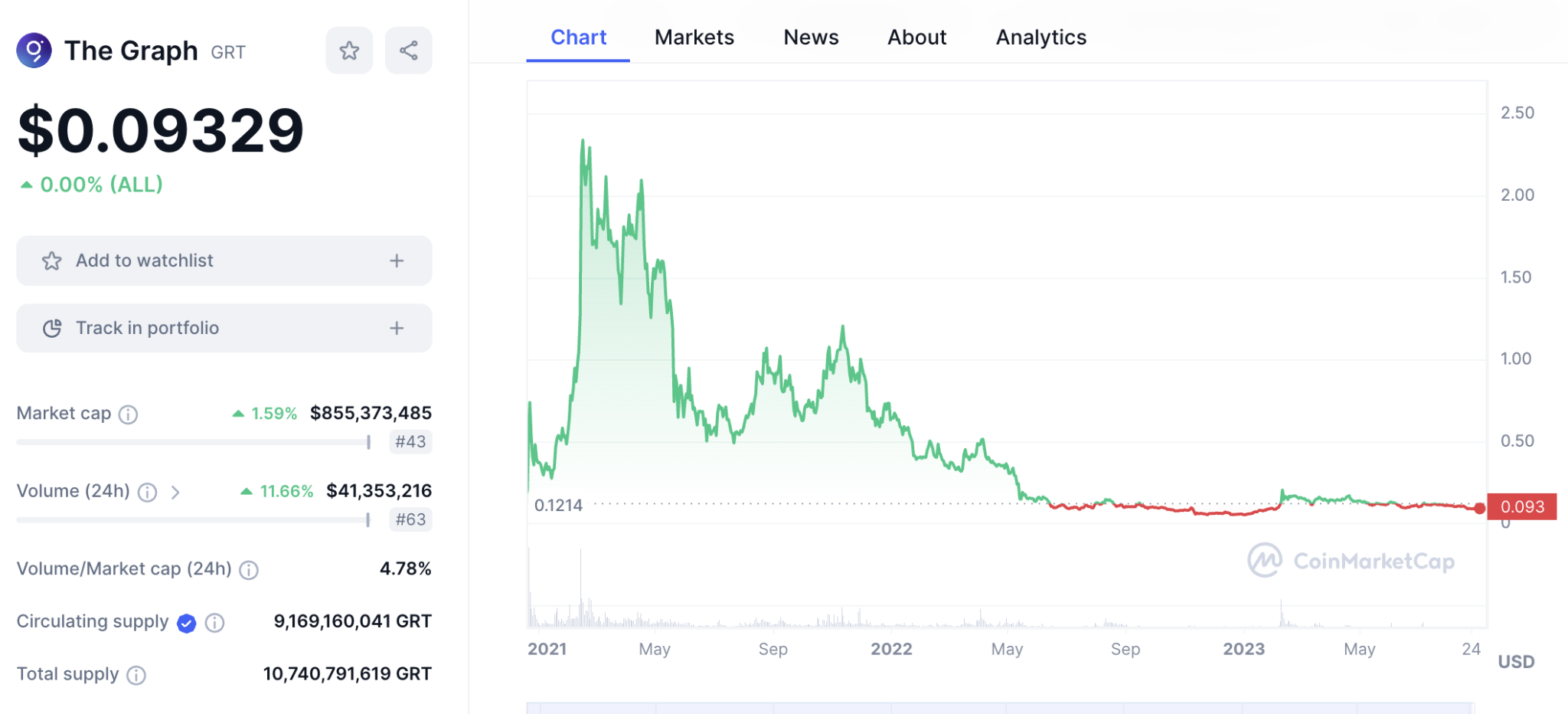1568x714 pixels.
Task: Click The Graph purple logo icon
Action: (34, 51)
